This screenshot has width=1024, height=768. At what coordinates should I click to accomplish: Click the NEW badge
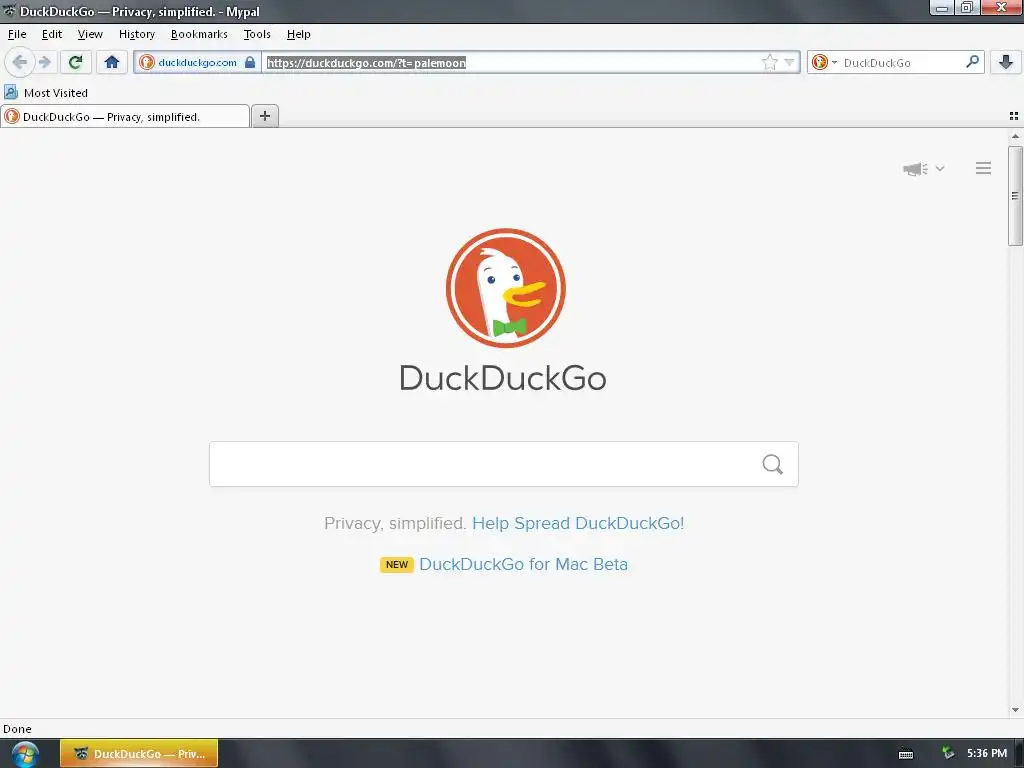pyautogui.click(x=396, y=564)
